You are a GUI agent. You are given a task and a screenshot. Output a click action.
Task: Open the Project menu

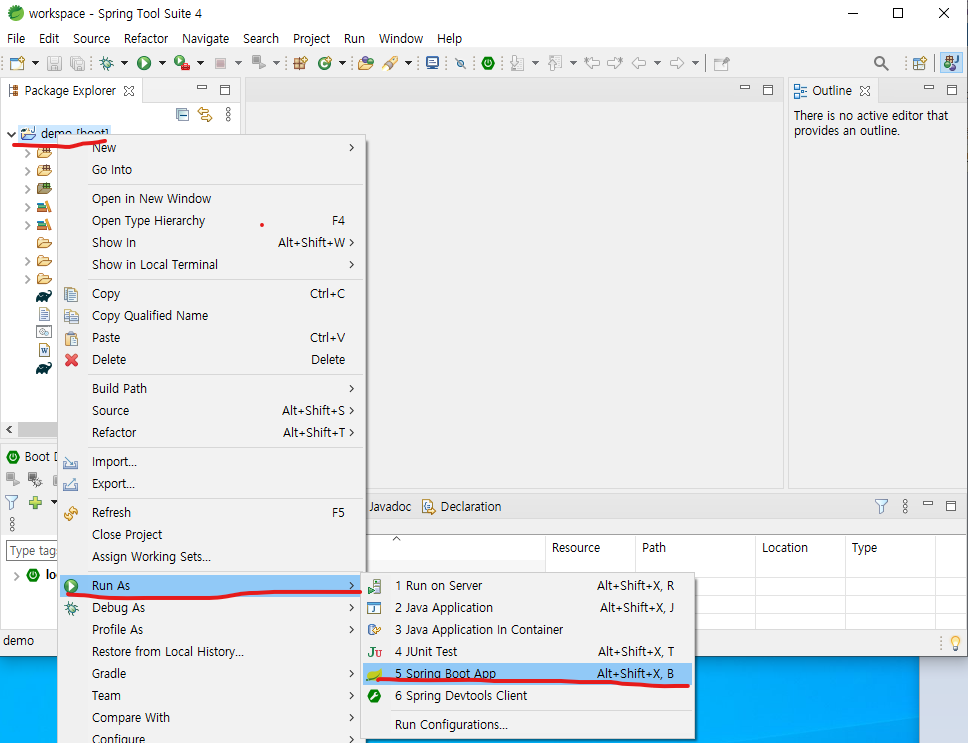click(x=311, y=38)
